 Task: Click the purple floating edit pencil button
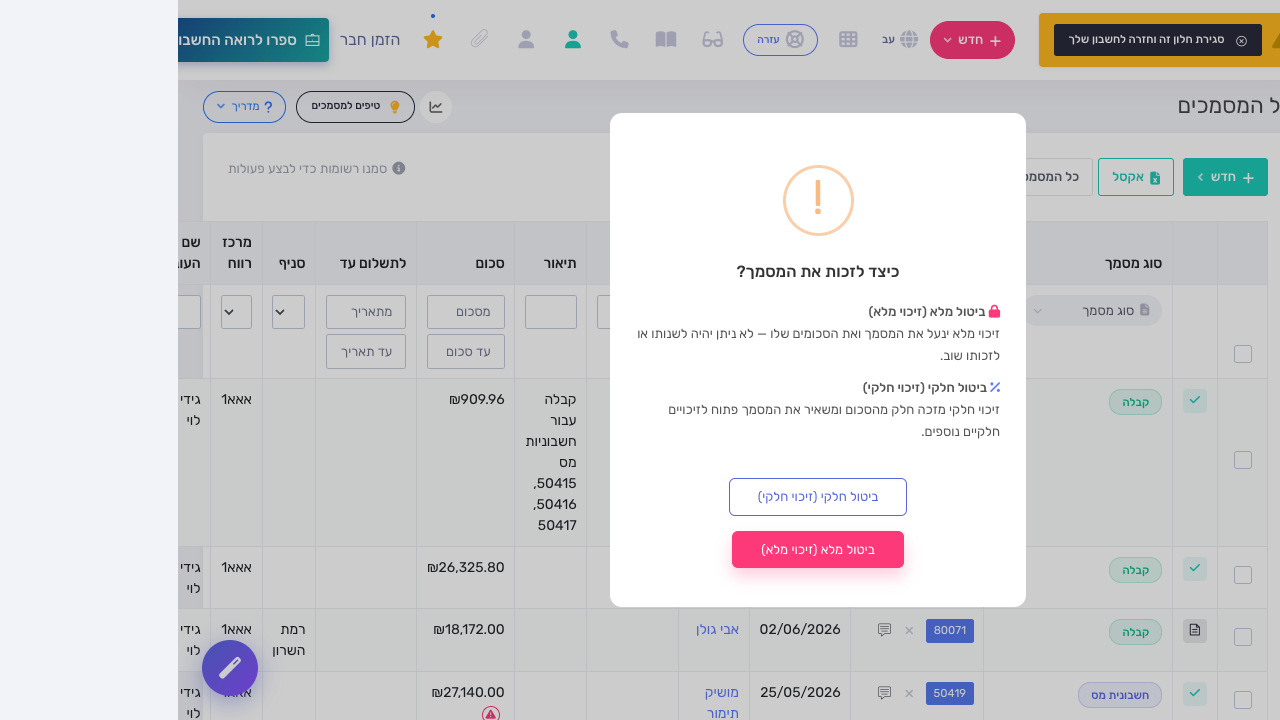(x=230, y=668)
